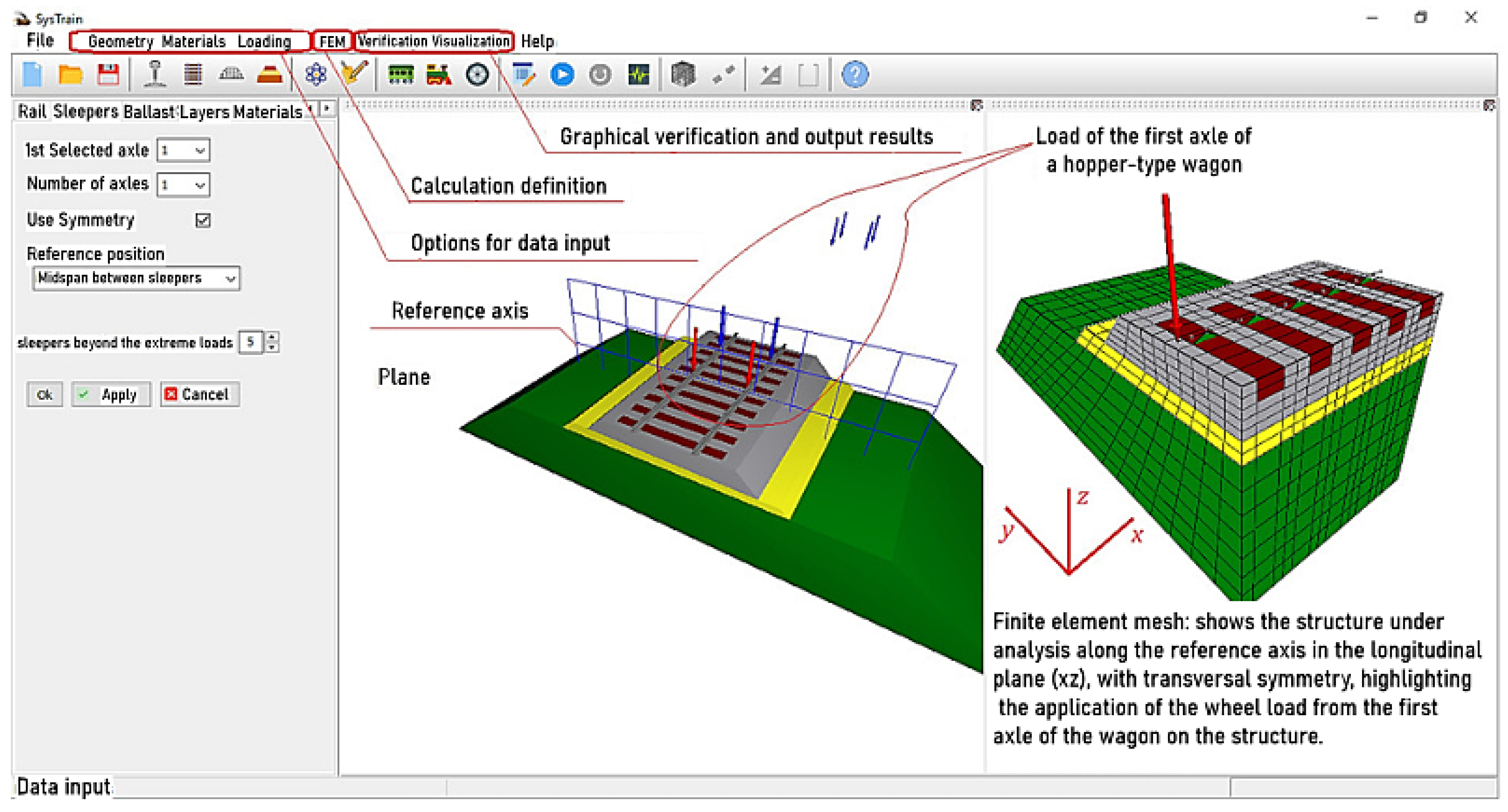This screenshot has width=1508, height=812.
Task: Open the Number of axles dropdown
Action: tap(184, 185)
